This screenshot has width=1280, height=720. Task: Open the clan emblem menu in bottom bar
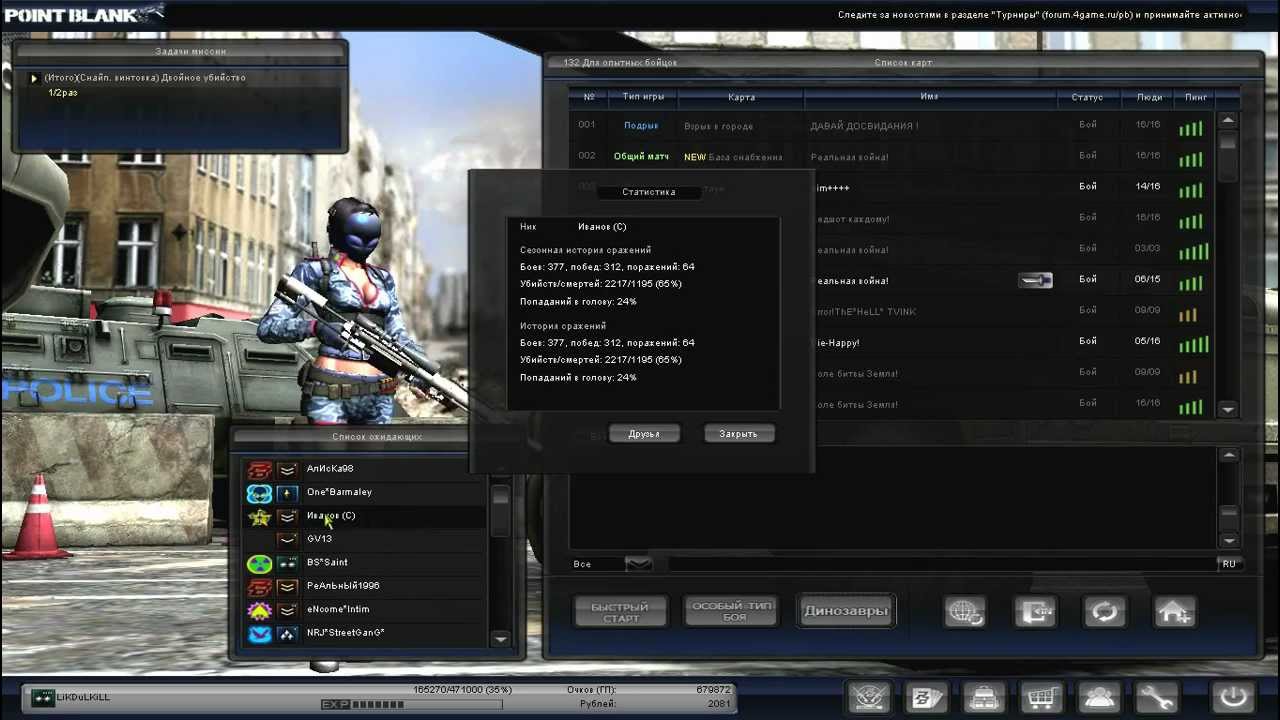coord(869,697)
